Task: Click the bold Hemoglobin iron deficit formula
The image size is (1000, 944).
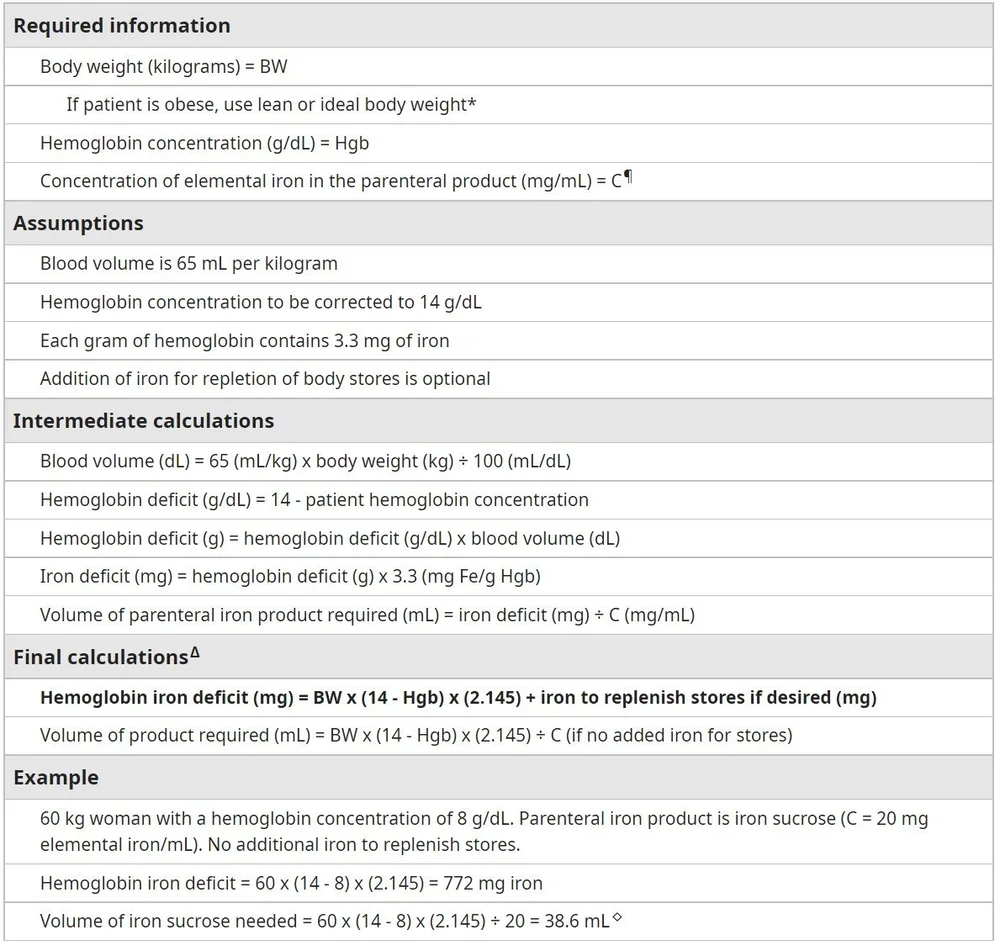Action: [x=458, y=697]
